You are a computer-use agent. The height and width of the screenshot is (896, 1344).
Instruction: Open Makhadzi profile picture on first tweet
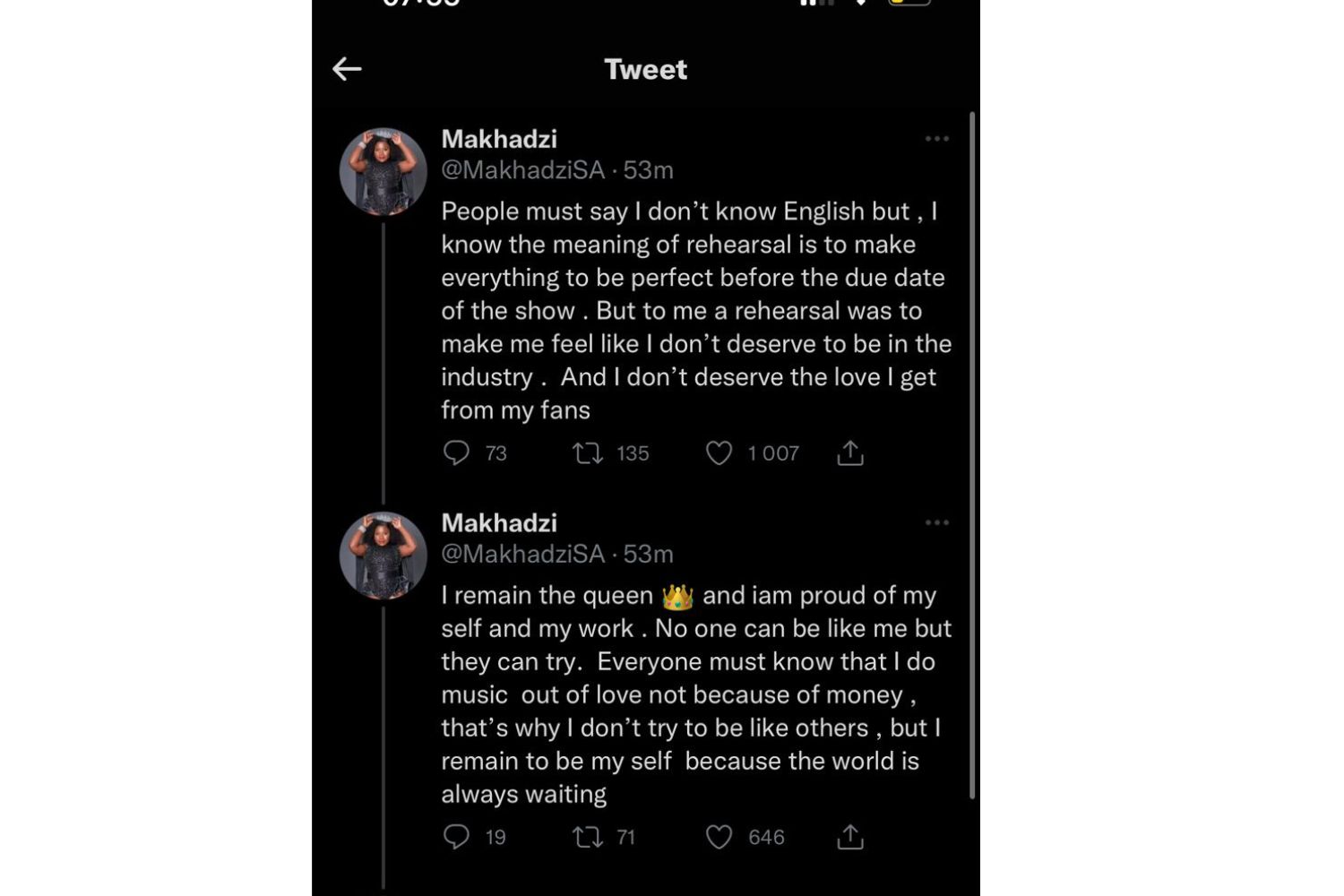pyautogui.click(x=383, y=171)
